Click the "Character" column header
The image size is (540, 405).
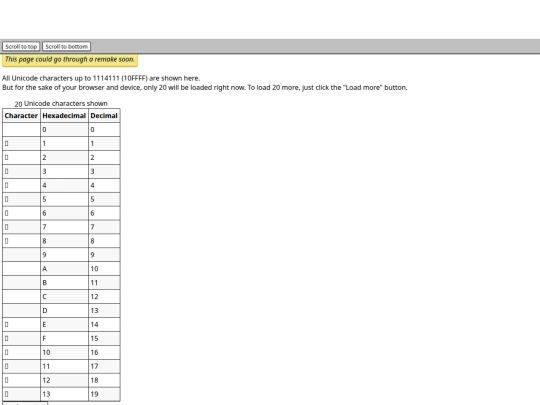coord(21,116)
